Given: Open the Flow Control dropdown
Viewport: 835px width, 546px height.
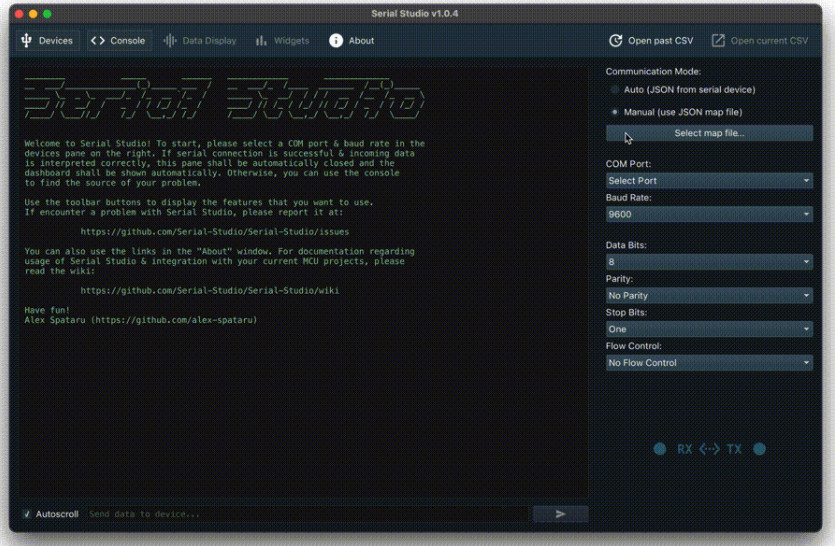Looking at the screenshot, I should [709, 362].
